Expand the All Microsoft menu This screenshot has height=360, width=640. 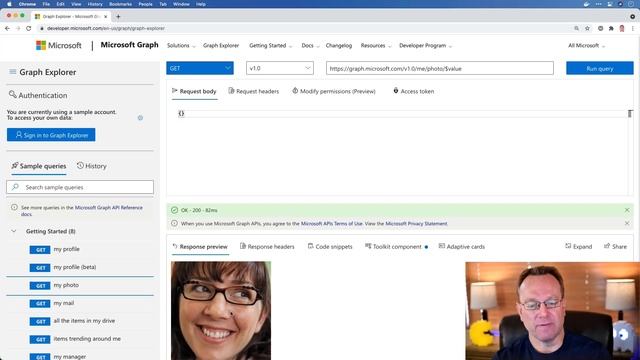pyautogui.click(x=587, y=46)
